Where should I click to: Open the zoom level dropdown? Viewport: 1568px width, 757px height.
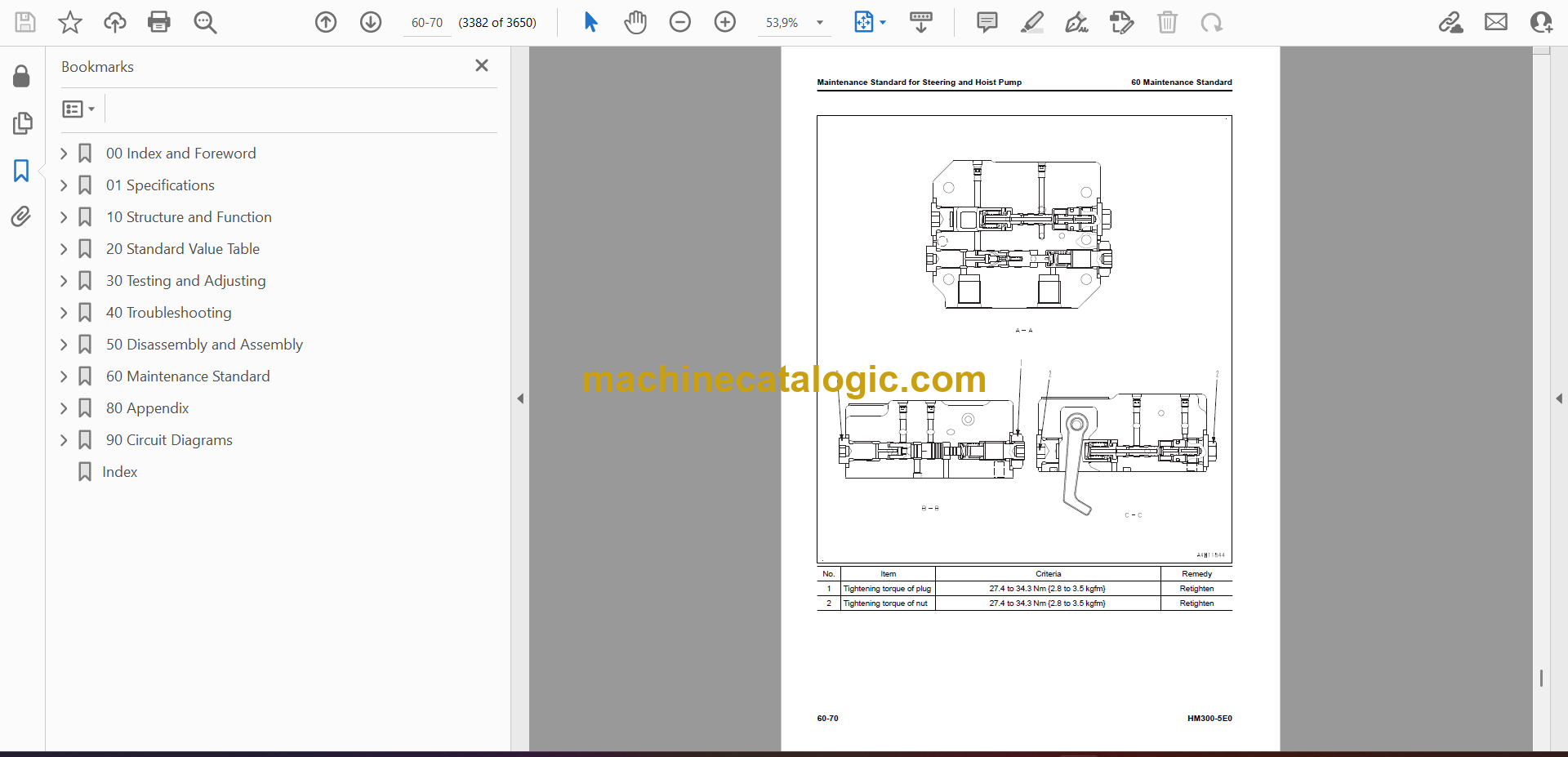[820, 23]
